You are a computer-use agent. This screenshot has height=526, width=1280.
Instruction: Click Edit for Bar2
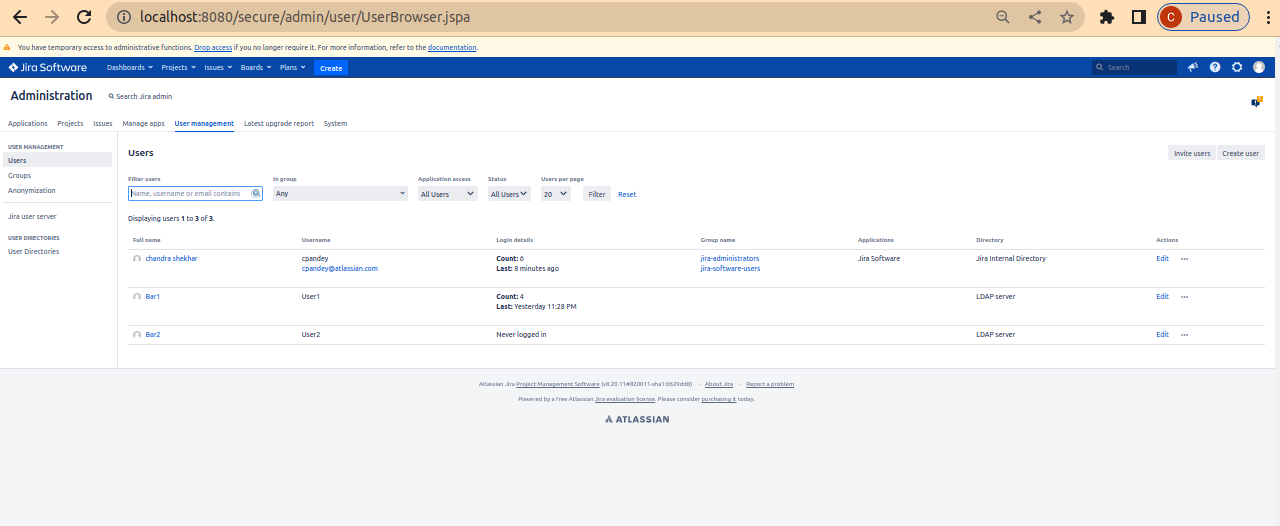[1162, 334]
